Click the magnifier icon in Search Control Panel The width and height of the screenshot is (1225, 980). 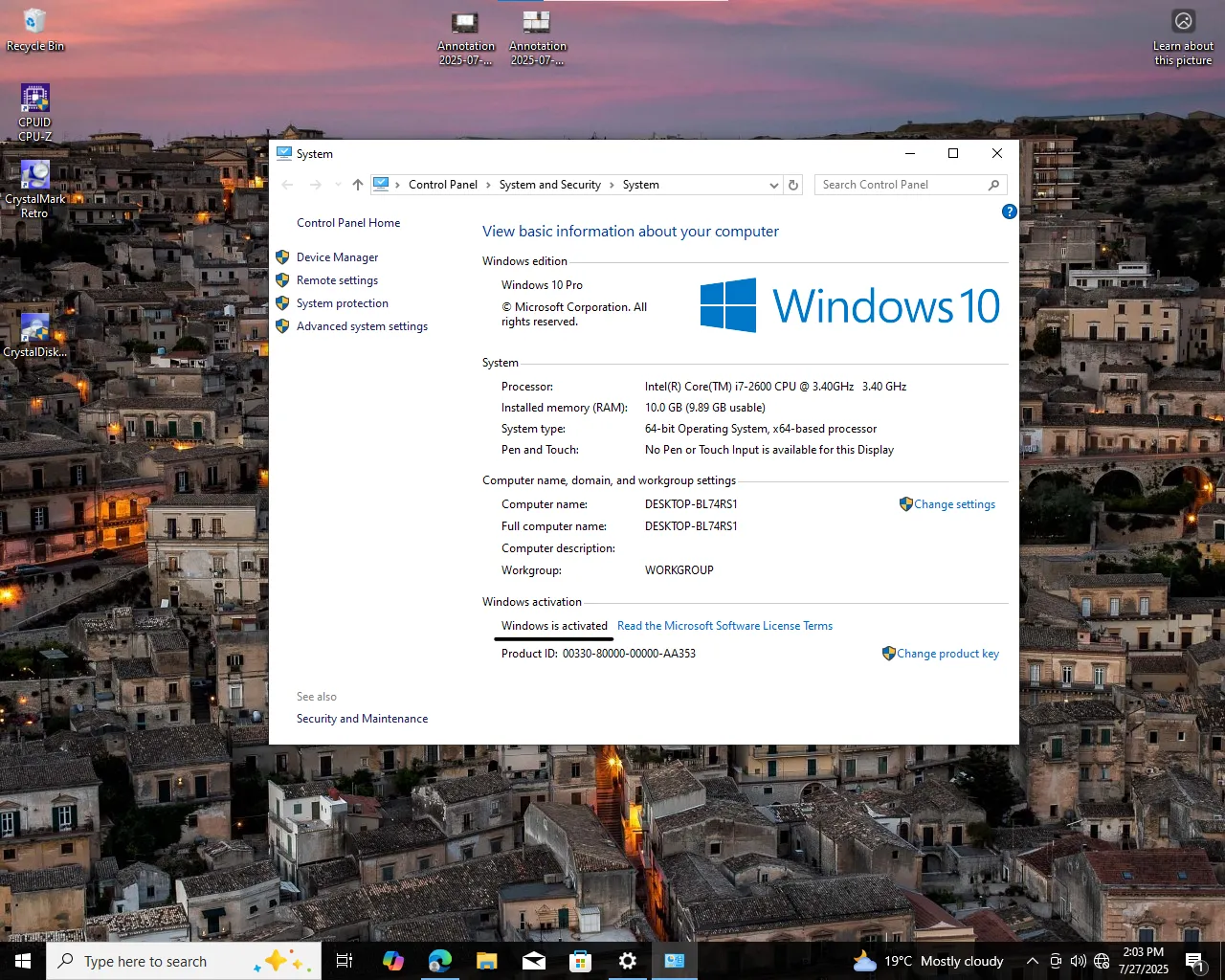[x=994, y=185]
